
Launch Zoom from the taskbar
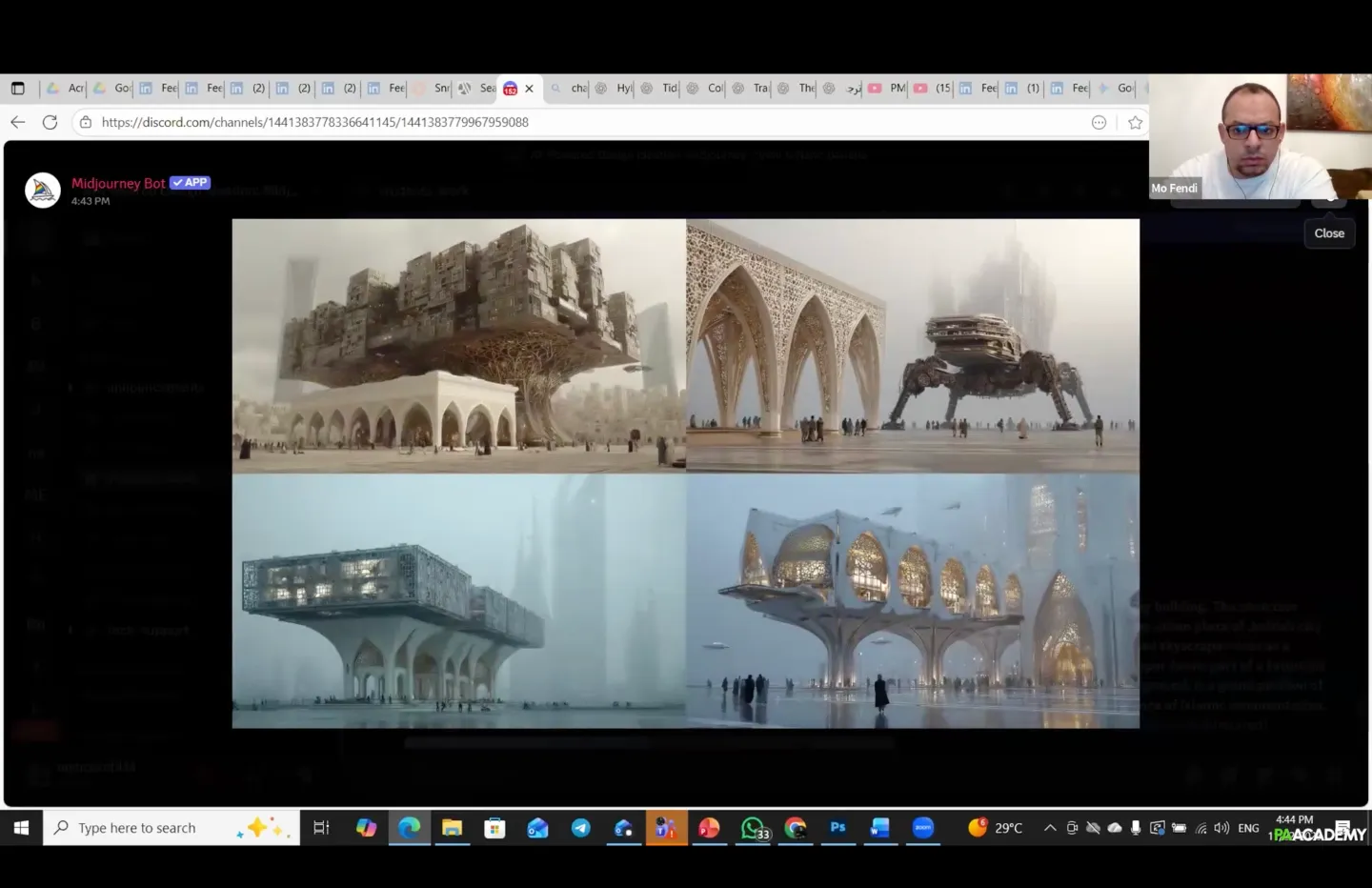click(922, 828)
